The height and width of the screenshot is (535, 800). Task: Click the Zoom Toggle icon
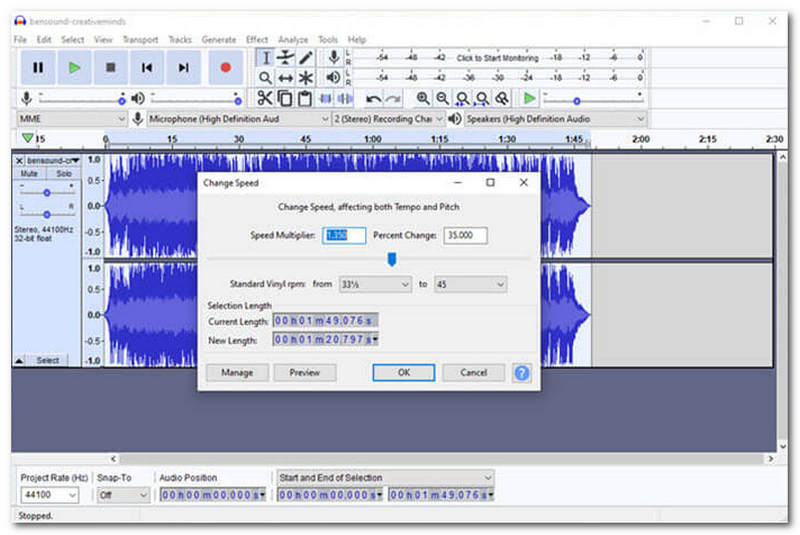tap(502, 98)
